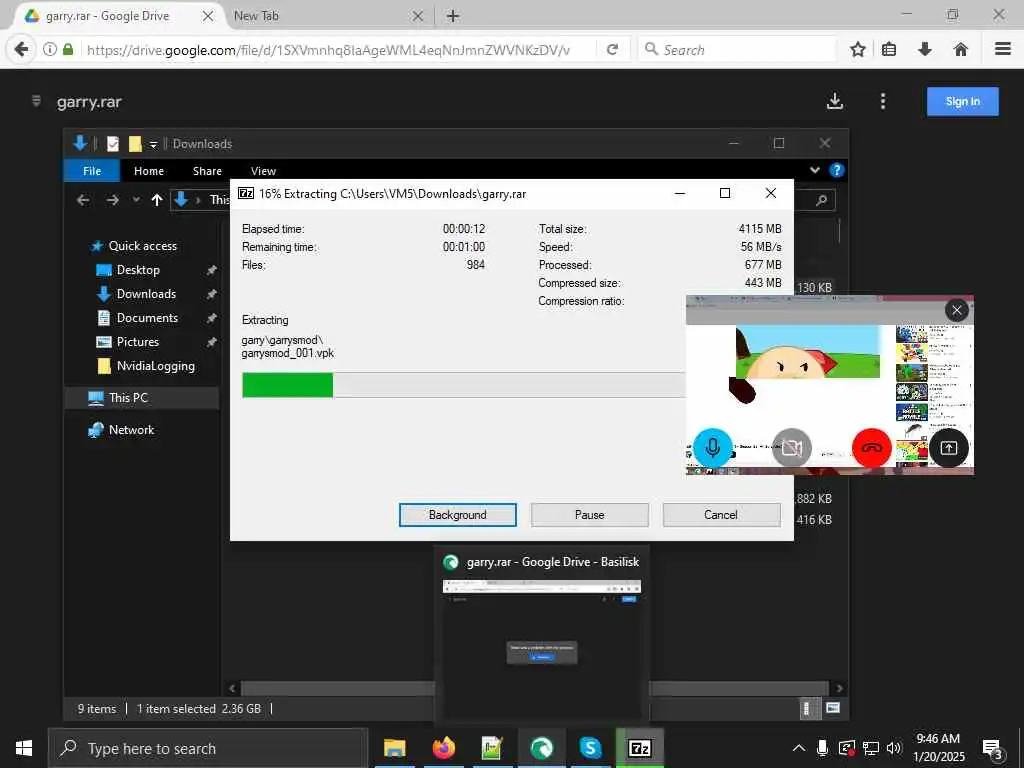Click the Background button in 7-Zip dialog

(458, 515)
